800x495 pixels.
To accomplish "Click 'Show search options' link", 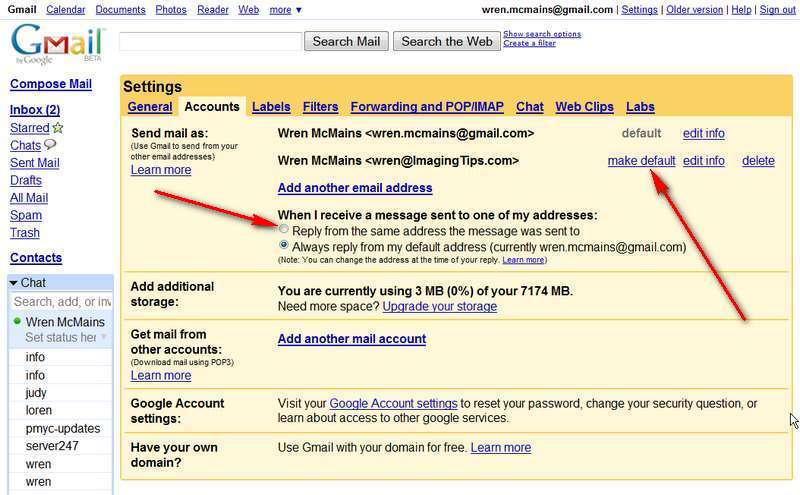I will click(542, 34).
